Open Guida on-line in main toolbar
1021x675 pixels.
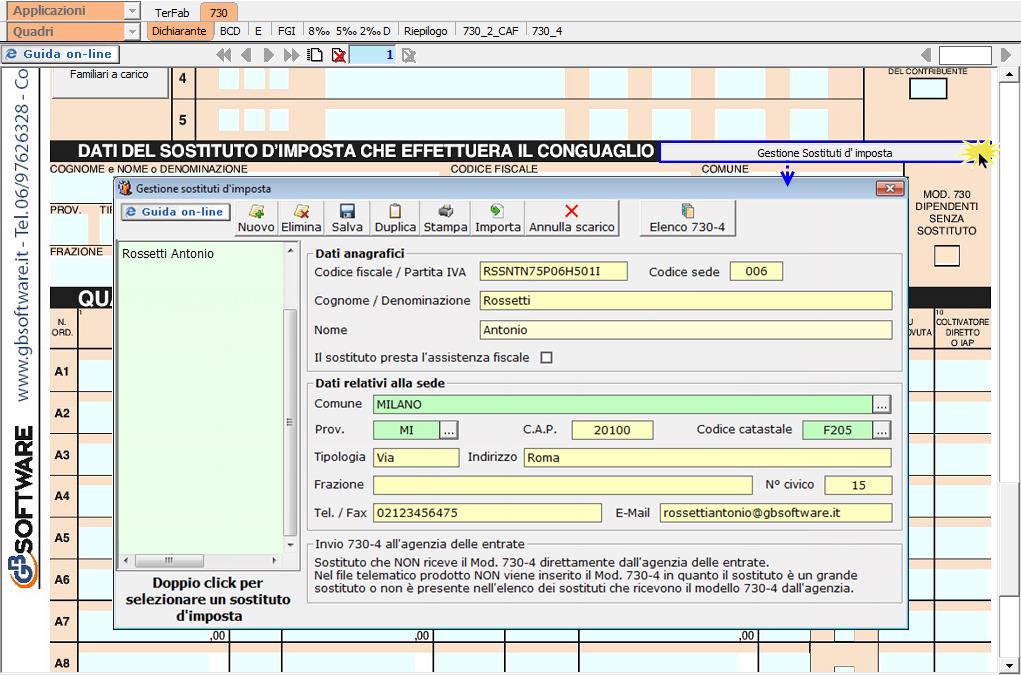point(61,54)
